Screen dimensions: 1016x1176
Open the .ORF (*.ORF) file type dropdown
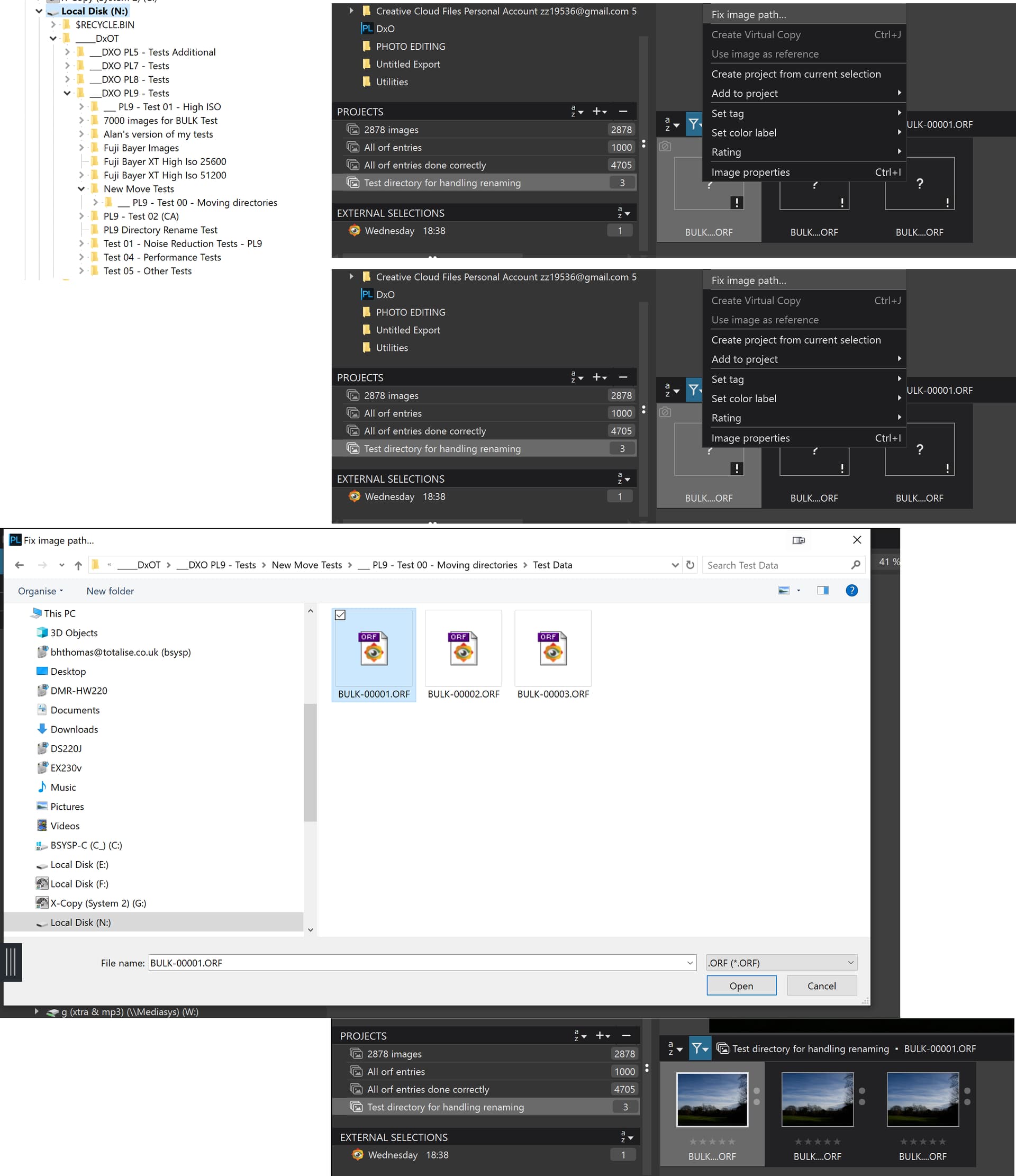click(x=781, y=963)
